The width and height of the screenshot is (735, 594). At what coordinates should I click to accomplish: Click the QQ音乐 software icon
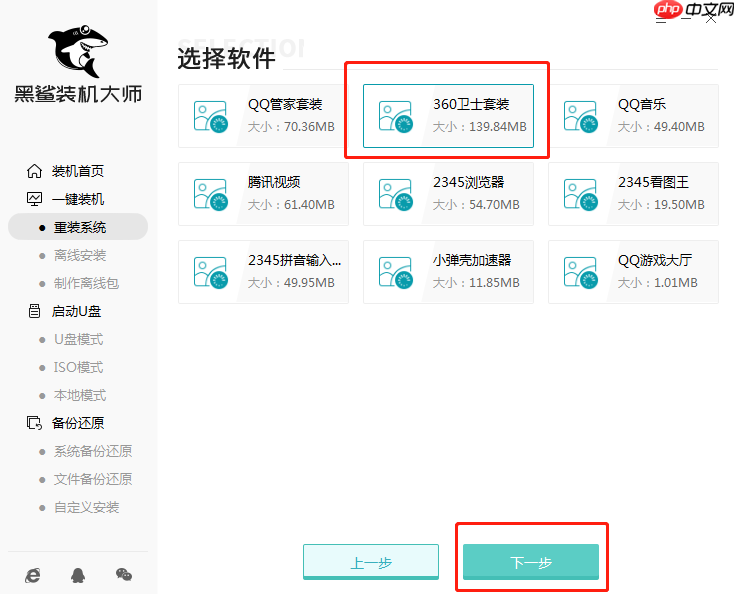pos(580,117)
